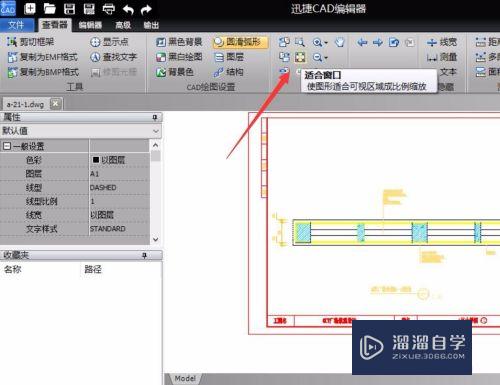
Task: Switch to the 输出 tab
Action: 151,25
